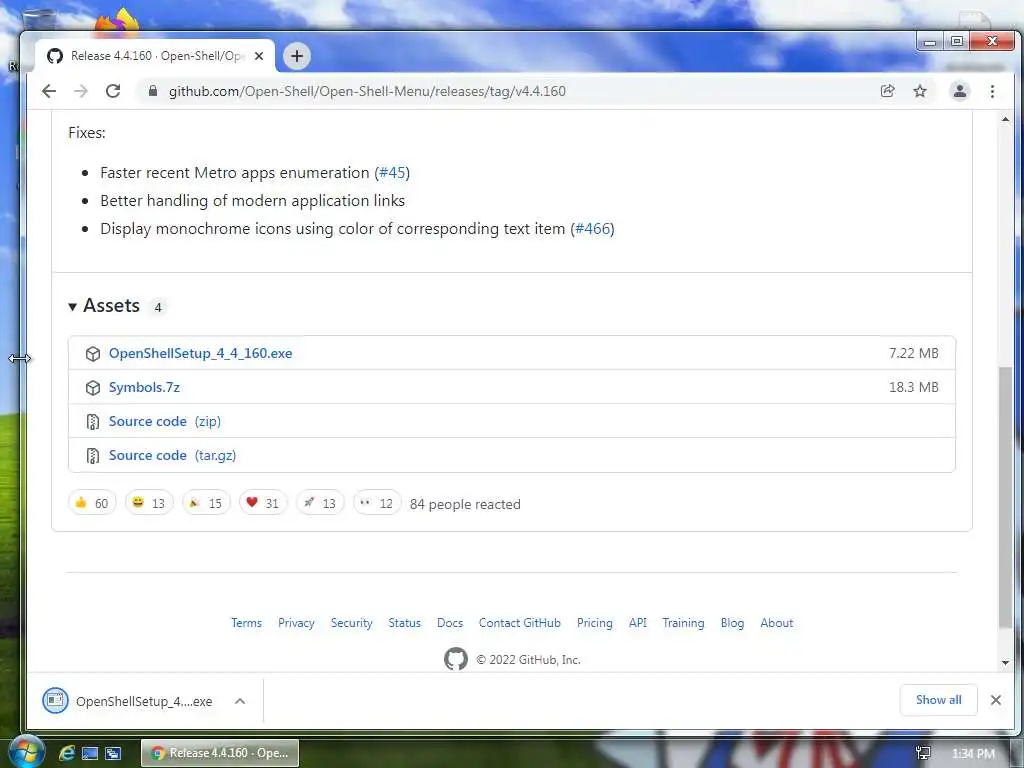Open issue link #45
The width and height of the screenshot is (1024, 768).
pyautogui.click(x=392, y=173)
